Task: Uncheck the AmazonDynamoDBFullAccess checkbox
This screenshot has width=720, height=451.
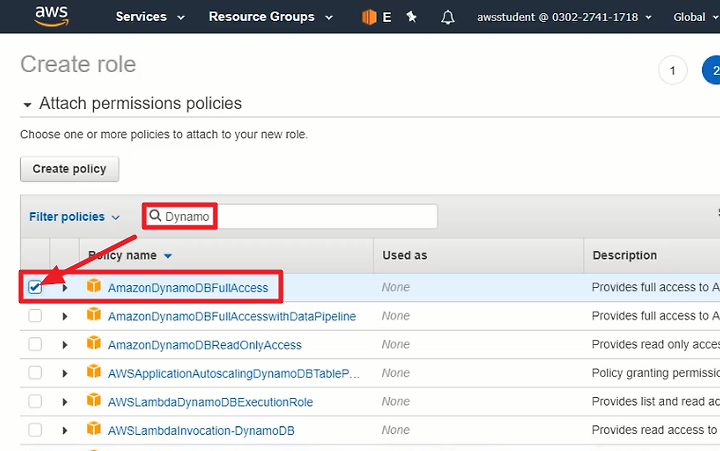Action: pyautogui.click(x=35, y=288)
